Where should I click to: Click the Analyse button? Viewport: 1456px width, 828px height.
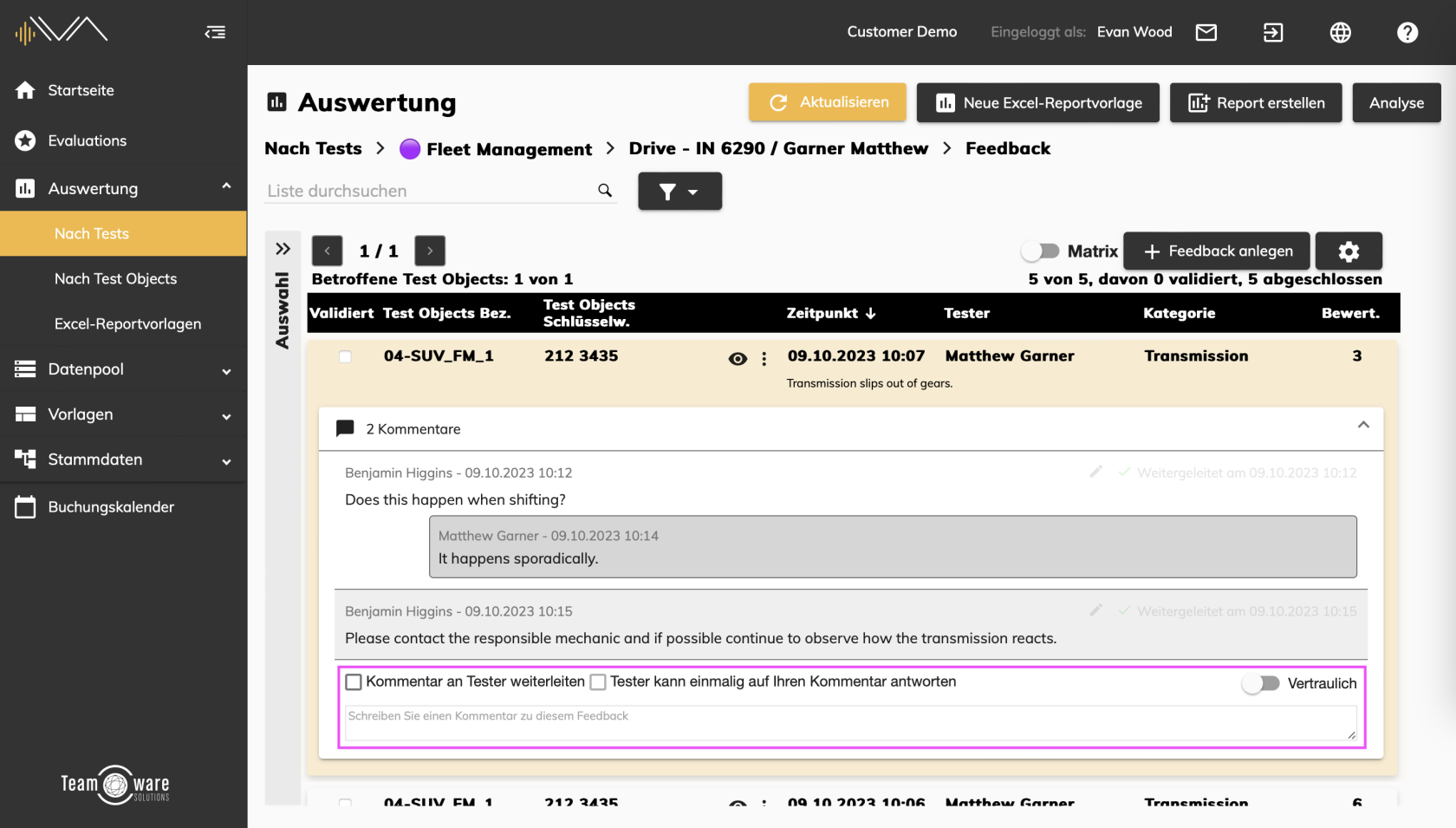pos(1396,102)
